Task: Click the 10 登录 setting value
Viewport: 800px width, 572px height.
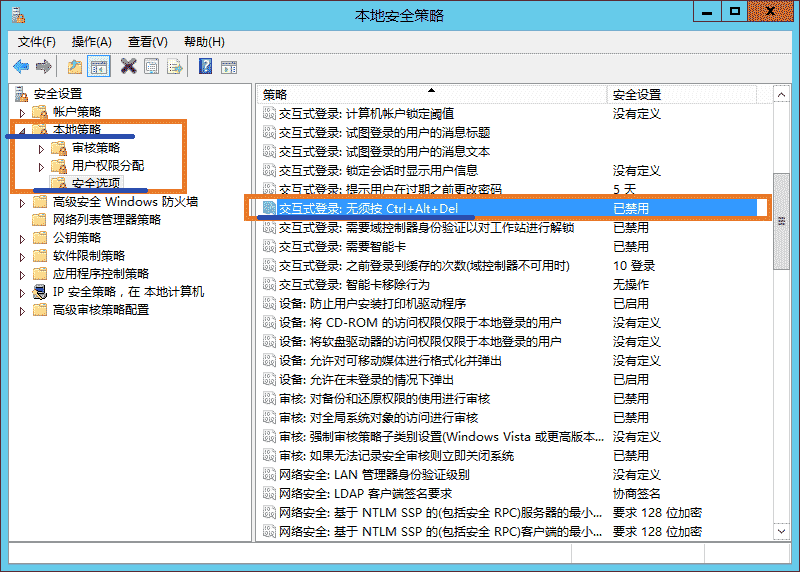Action: click(634, 266)
